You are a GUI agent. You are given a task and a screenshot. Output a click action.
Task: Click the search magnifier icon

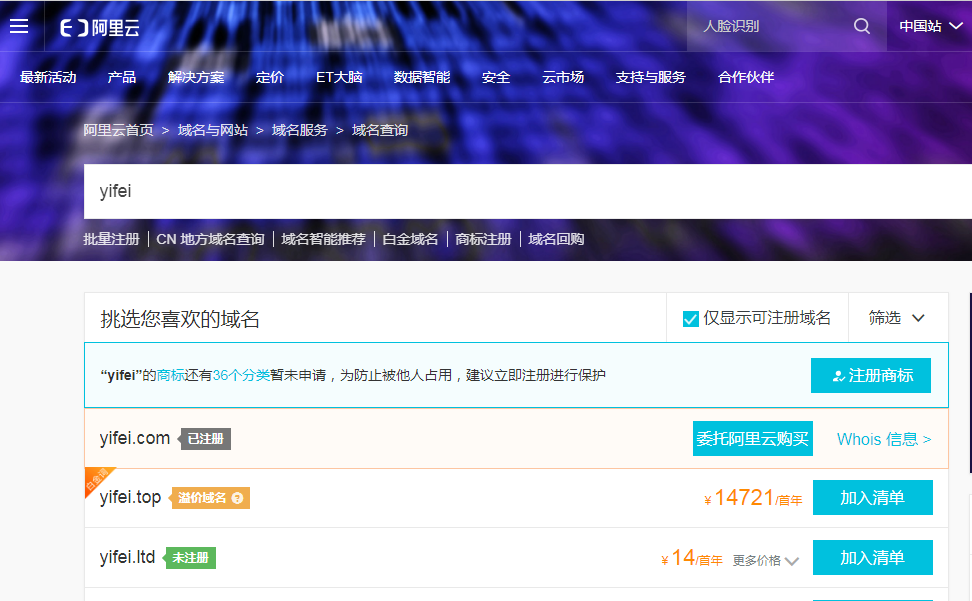[x=862, y=26]
